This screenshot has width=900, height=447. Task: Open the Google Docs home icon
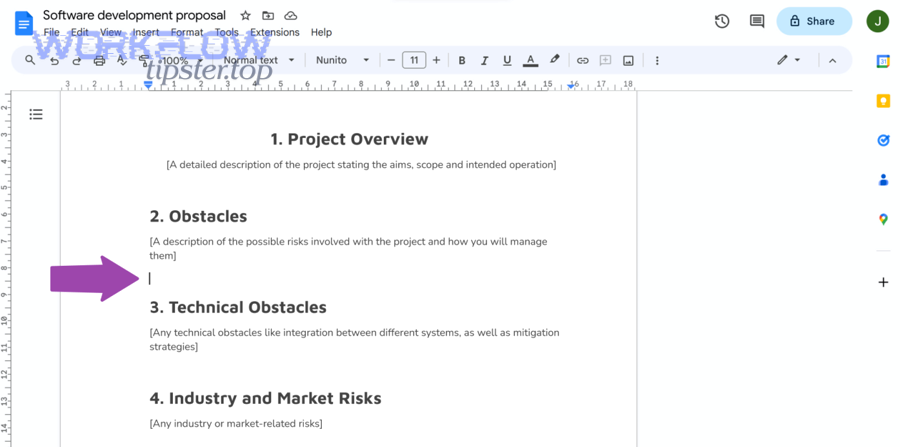pos(24,24)
